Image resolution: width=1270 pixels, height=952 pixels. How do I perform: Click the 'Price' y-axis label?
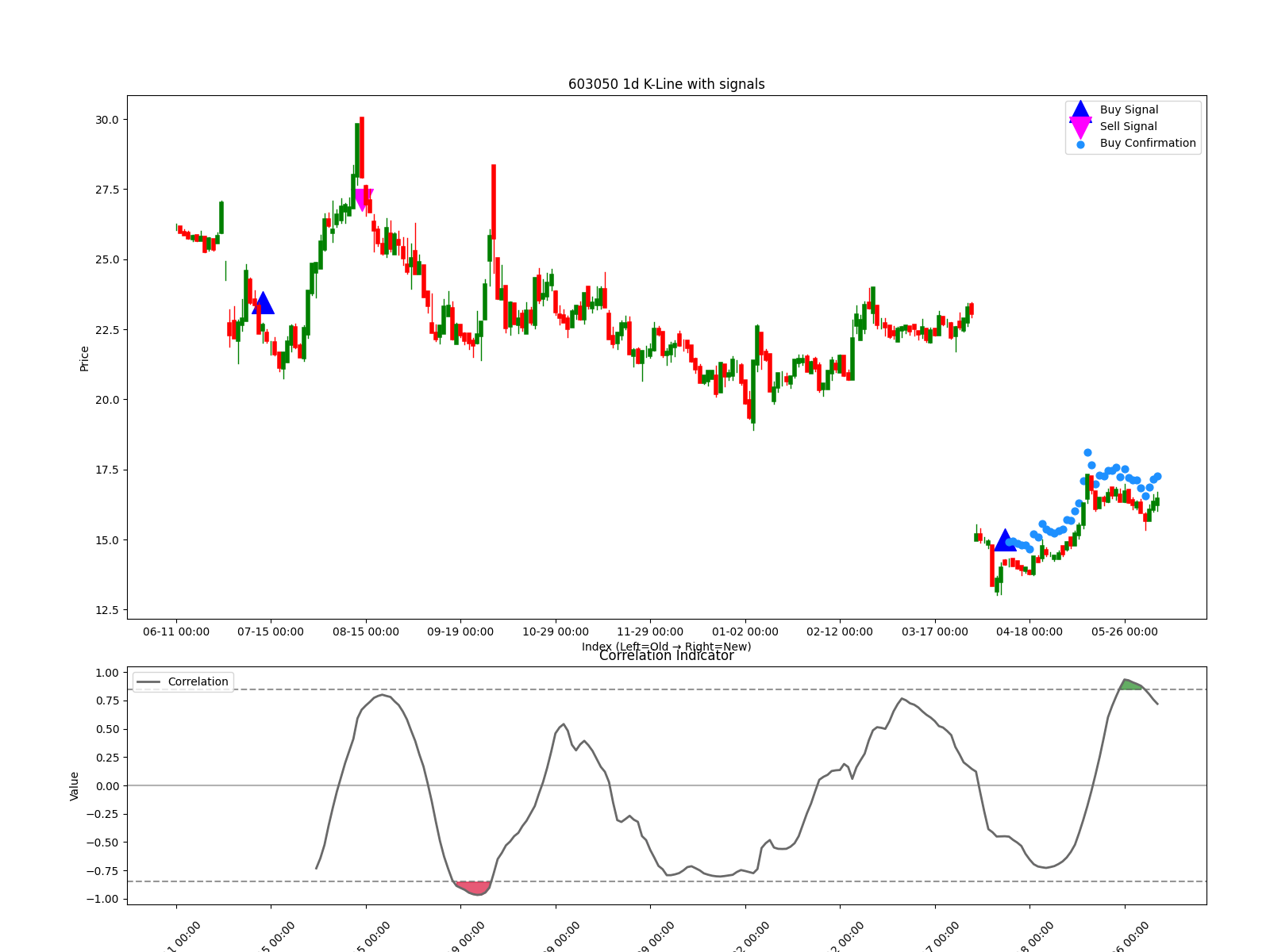tap(84, 359)
